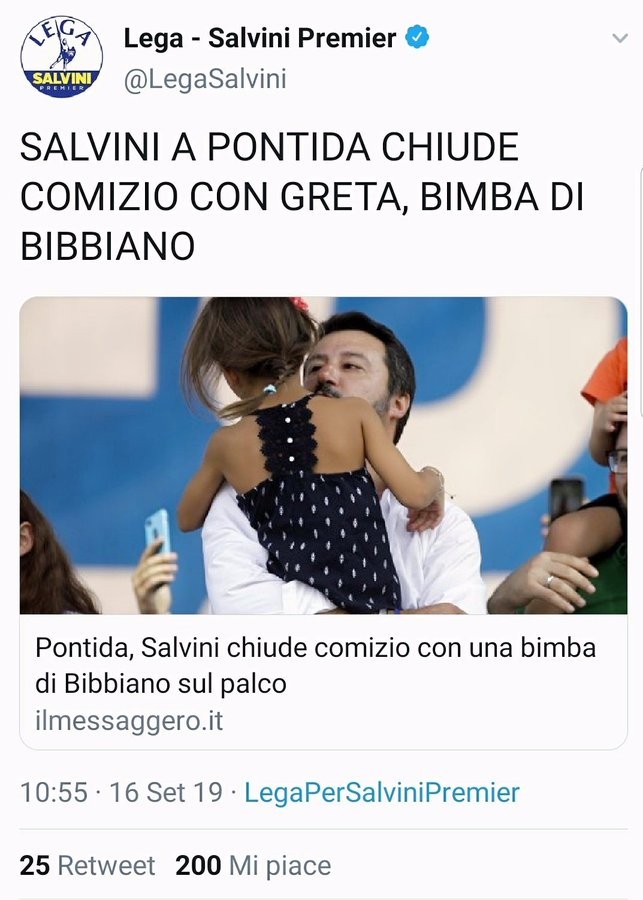Screen dimensions: 643x900
Task: Click the word BIBBIANO in the tweet
Action: (108, 246)
